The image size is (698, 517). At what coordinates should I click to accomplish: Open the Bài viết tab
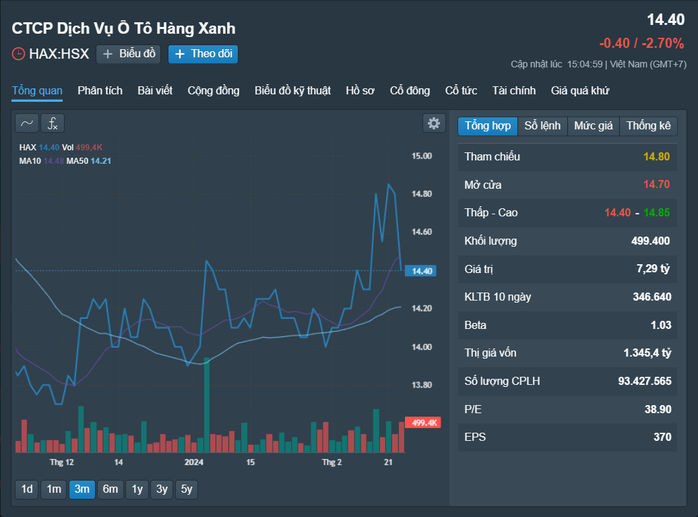pos(155,90)
